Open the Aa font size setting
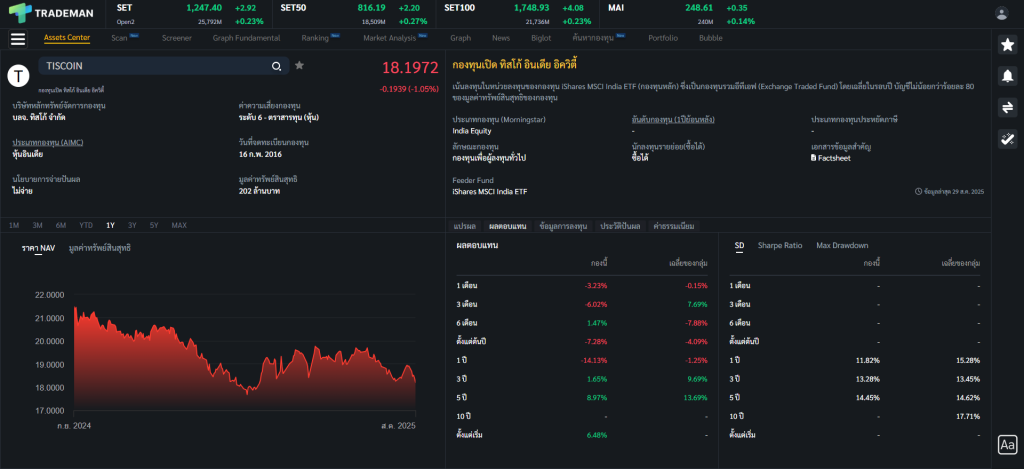 pos(1007,445)
